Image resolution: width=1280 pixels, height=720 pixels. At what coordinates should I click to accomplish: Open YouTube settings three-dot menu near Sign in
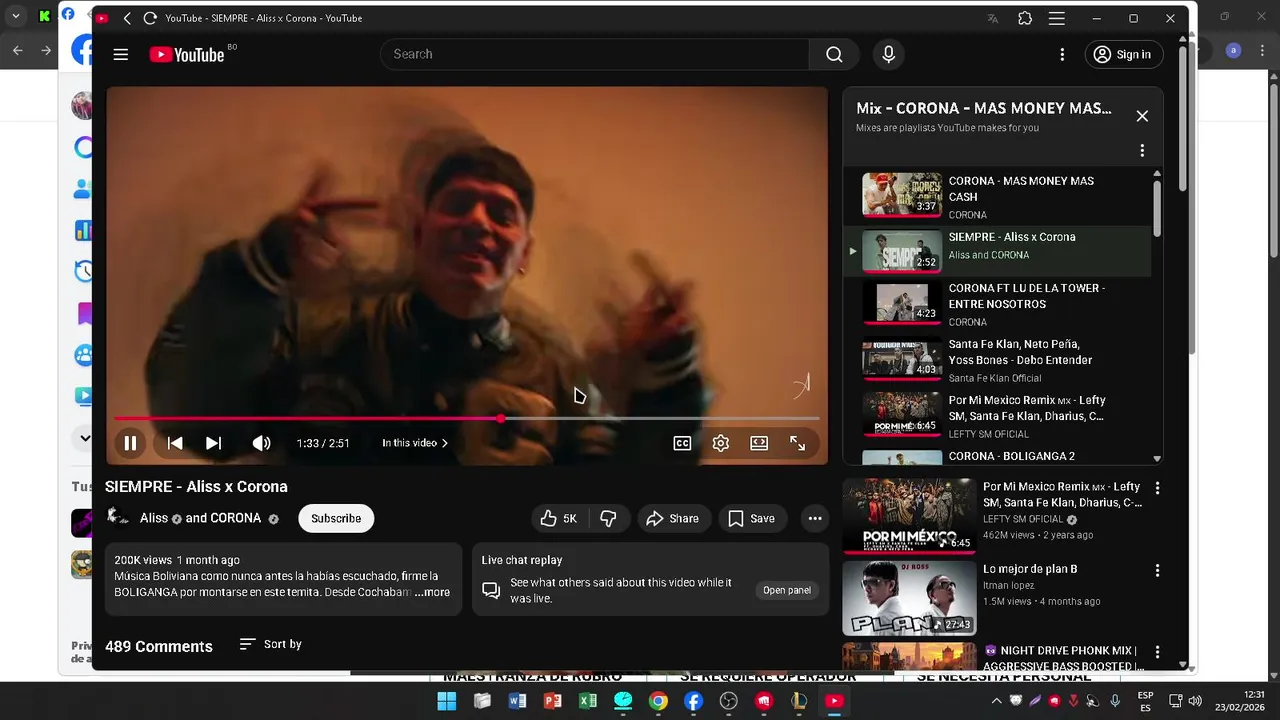(x=1062, y=55)
